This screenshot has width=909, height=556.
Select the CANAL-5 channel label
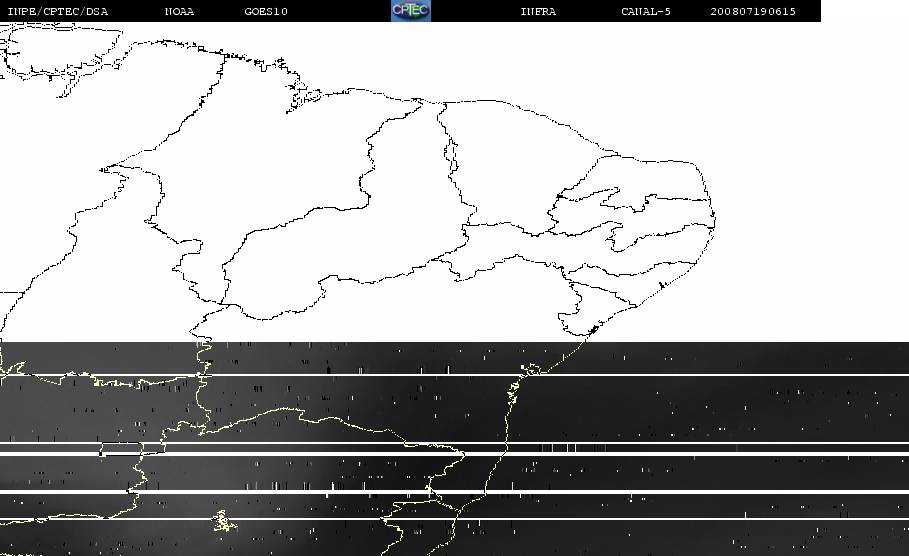click(x=646, y=12)
